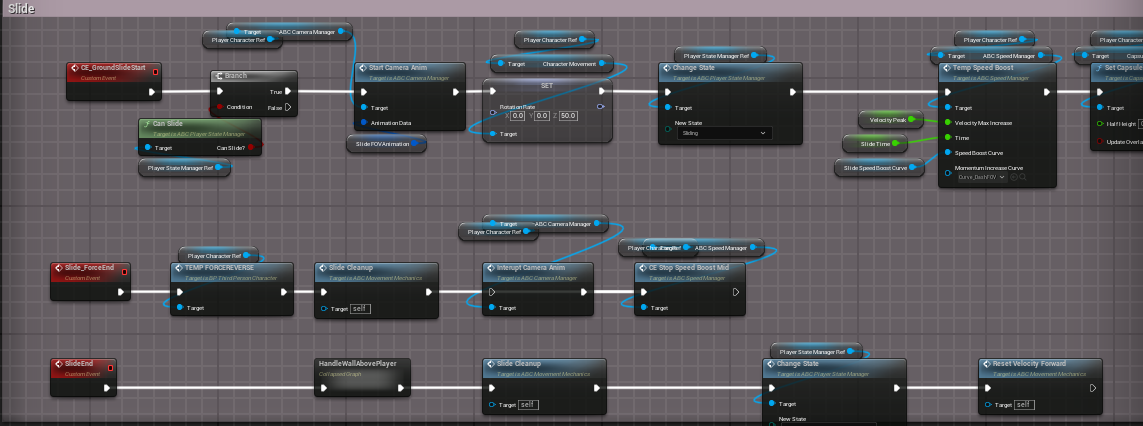
Task: Click the Animation Data pin on Start Camera Anim
Action: click(363, 123)
